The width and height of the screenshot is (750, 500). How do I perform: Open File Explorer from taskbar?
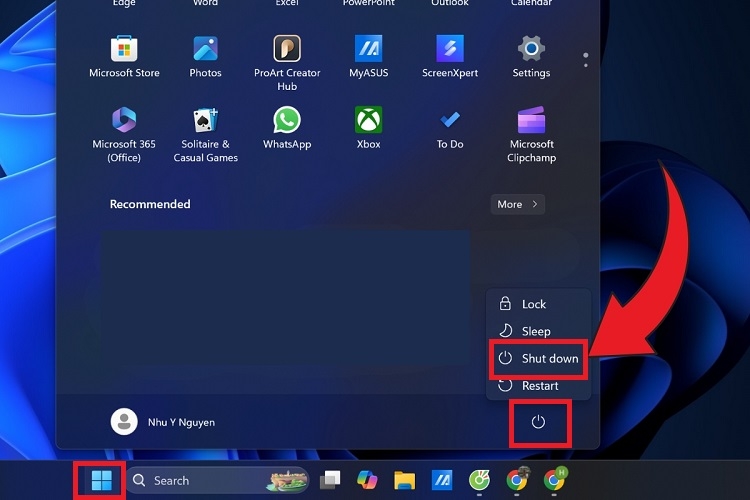pyautogui.click(x=404, y=480)
